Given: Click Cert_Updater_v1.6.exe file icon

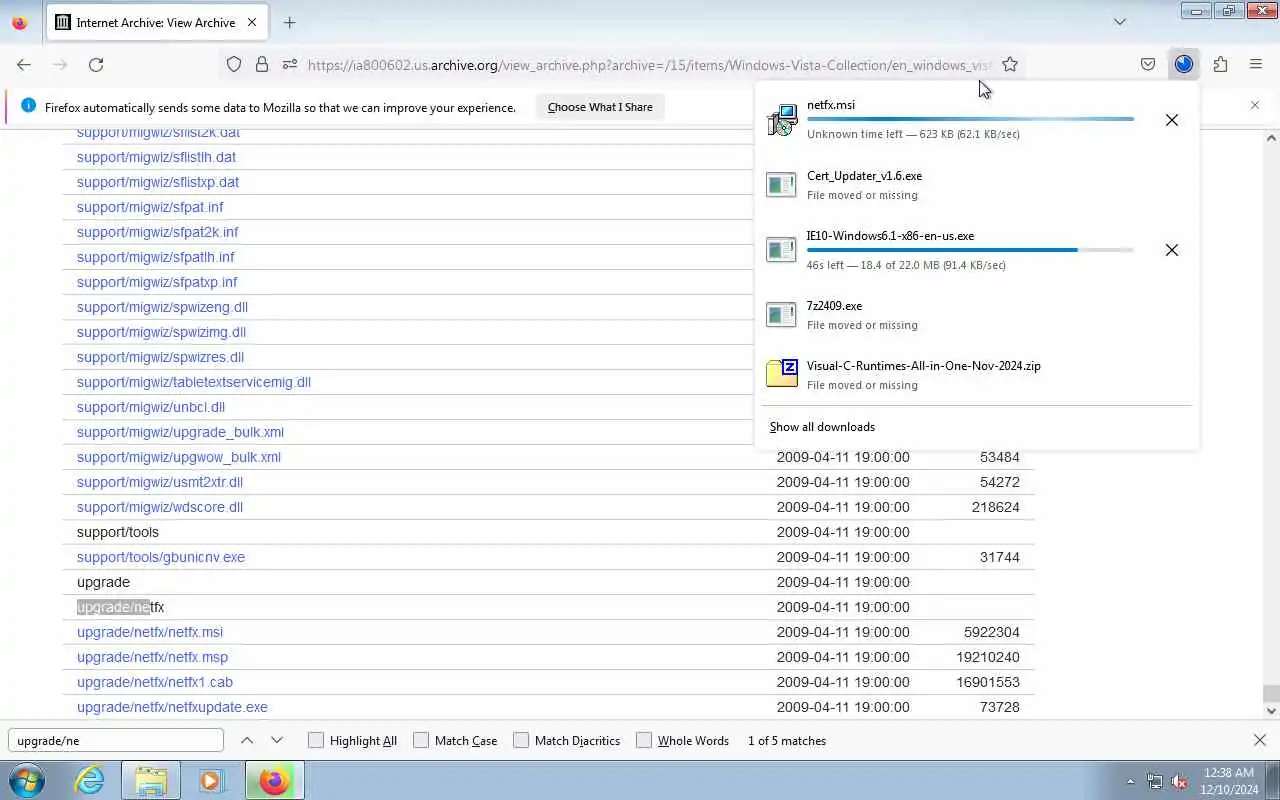Looking at the screenshot, I should coord(782,185).
